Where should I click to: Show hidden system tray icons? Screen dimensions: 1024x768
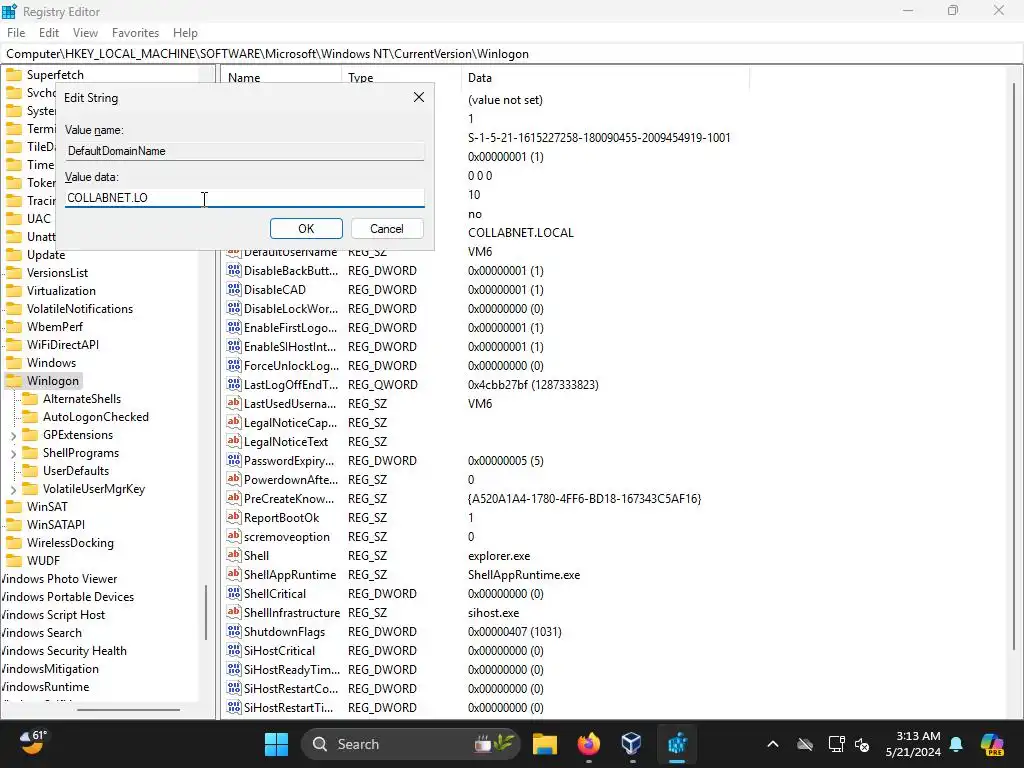773,744
